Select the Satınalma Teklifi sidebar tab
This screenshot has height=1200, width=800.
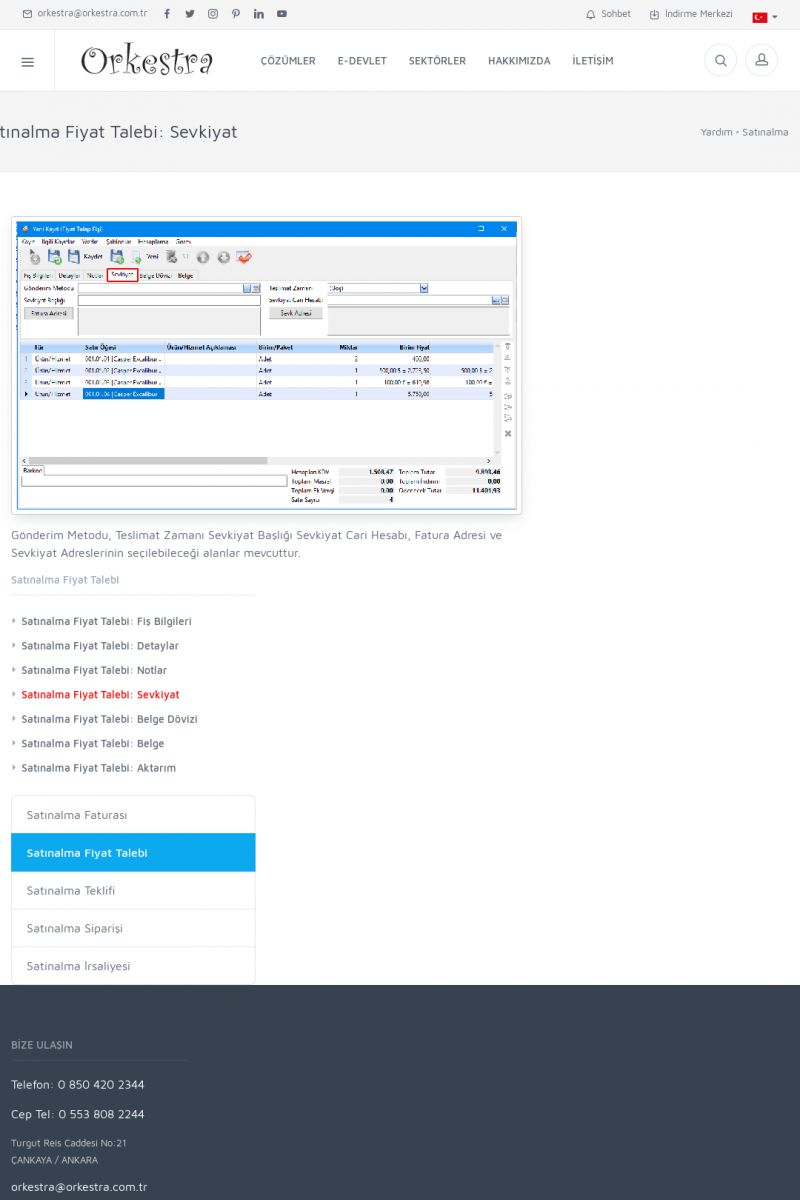tap(133, 890)
